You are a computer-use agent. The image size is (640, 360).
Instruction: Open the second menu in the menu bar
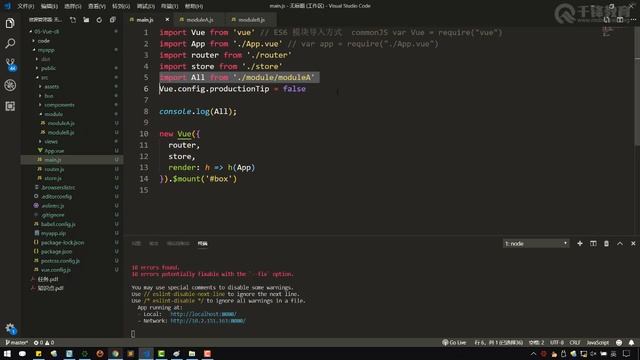49,6
